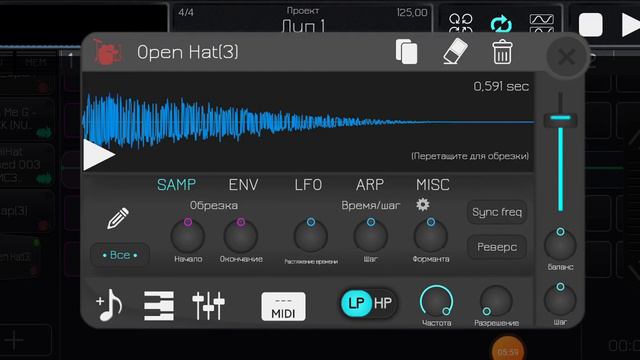Viewport: 640px width, 360px height.
Task: Click the Шаг knob under Время/шаг
Action: click(x=371, y=236)
